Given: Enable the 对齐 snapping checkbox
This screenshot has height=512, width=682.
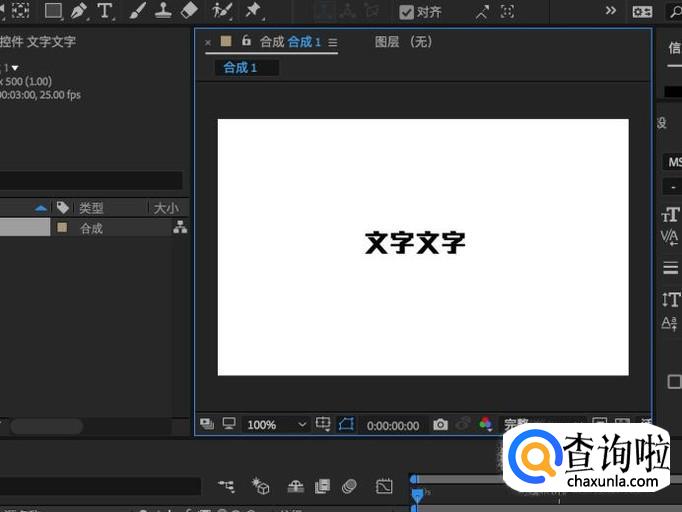Looking at the screenshot, I should point(406,12).
